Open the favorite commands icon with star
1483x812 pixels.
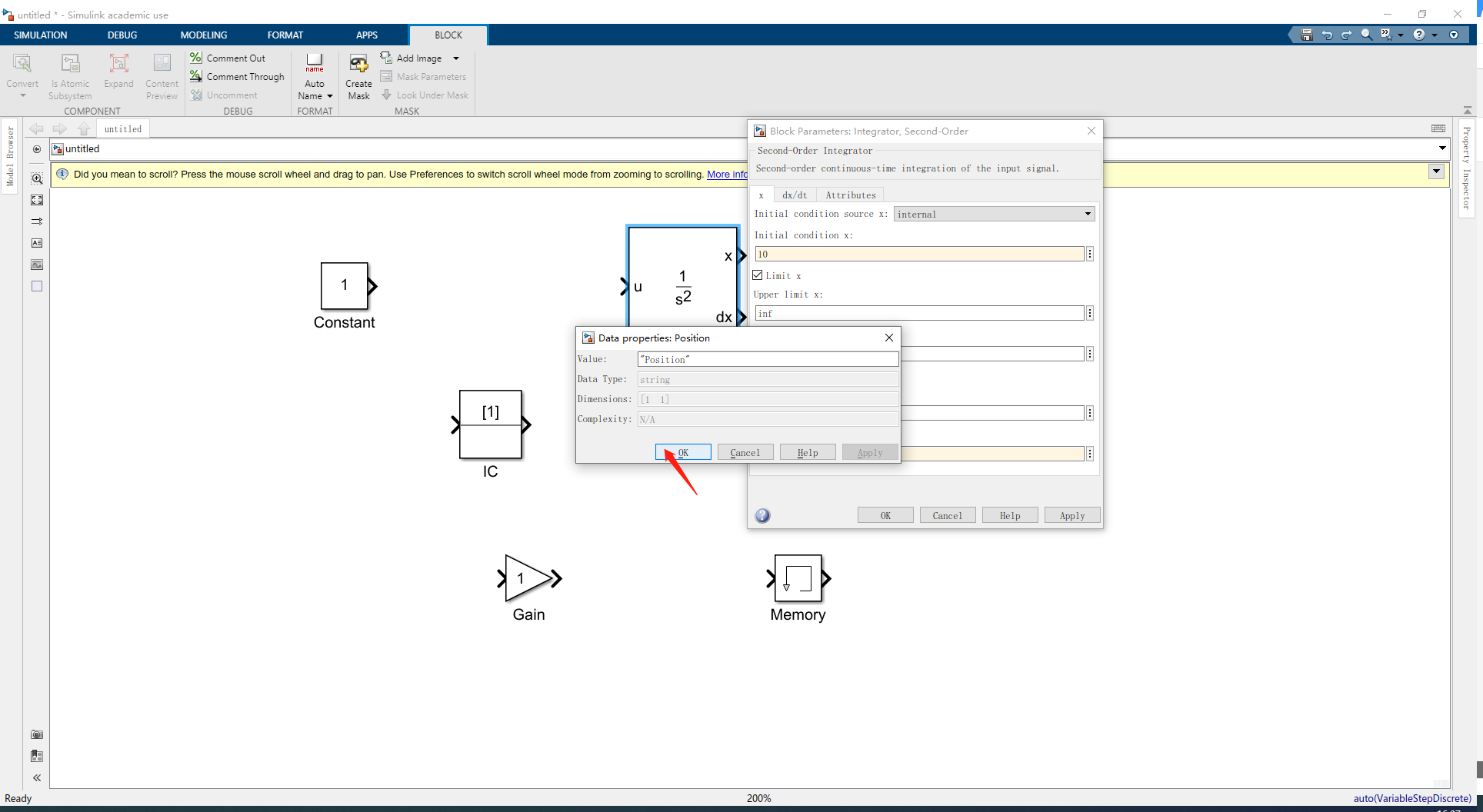pyautogui.click(x=1385, y=35)
